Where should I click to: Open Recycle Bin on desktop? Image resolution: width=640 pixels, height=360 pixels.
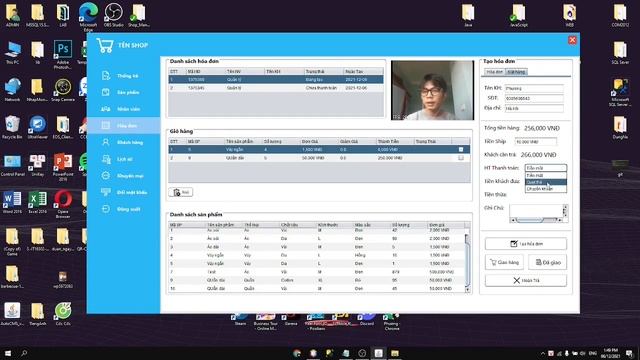click(12, 127)
